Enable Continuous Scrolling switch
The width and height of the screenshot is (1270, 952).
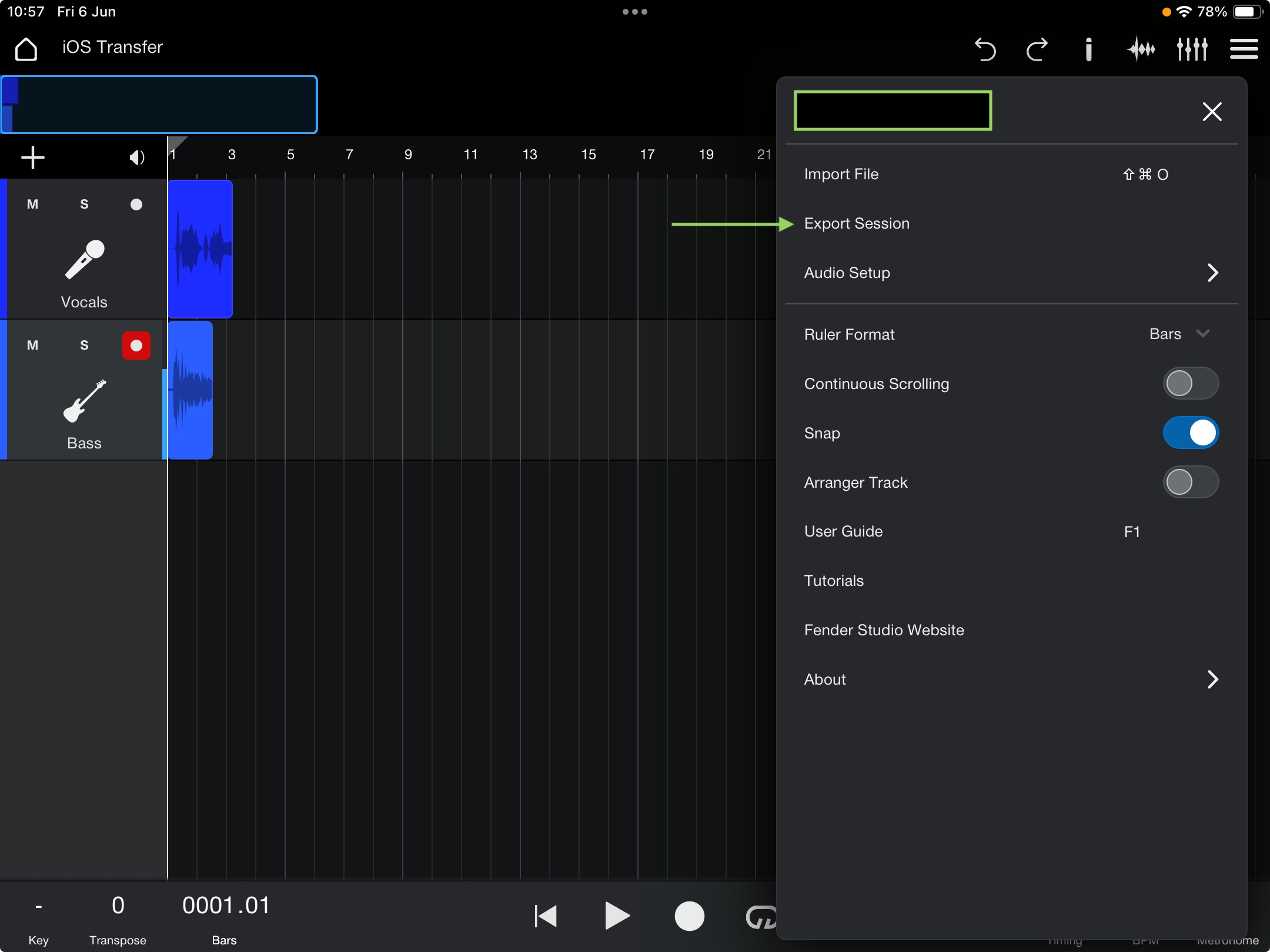pyautogui.click(x=1191, y=384)
